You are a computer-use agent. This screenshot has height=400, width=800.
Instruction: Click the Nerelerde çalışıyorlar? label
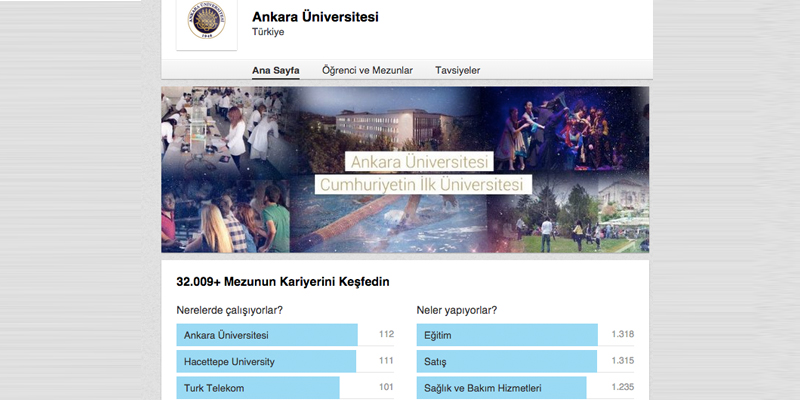(x=230, y=310)
